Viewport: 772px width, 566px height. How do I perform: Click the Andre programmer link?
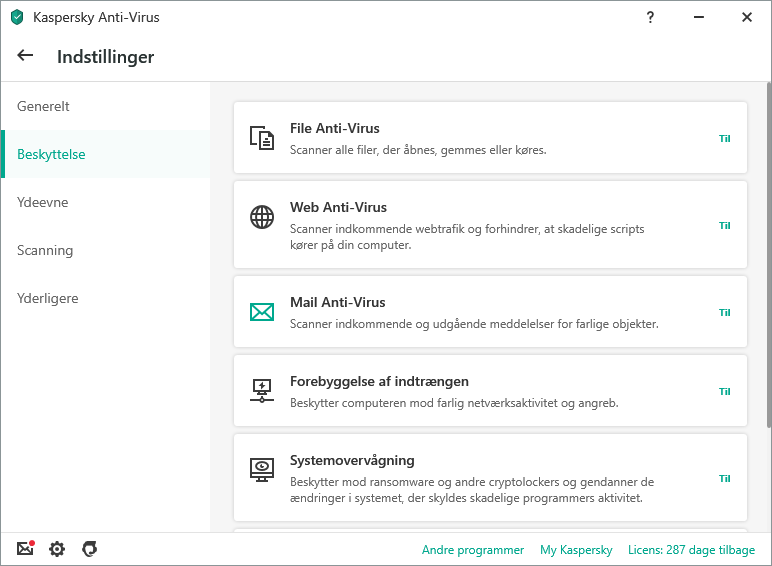[473, 550]
